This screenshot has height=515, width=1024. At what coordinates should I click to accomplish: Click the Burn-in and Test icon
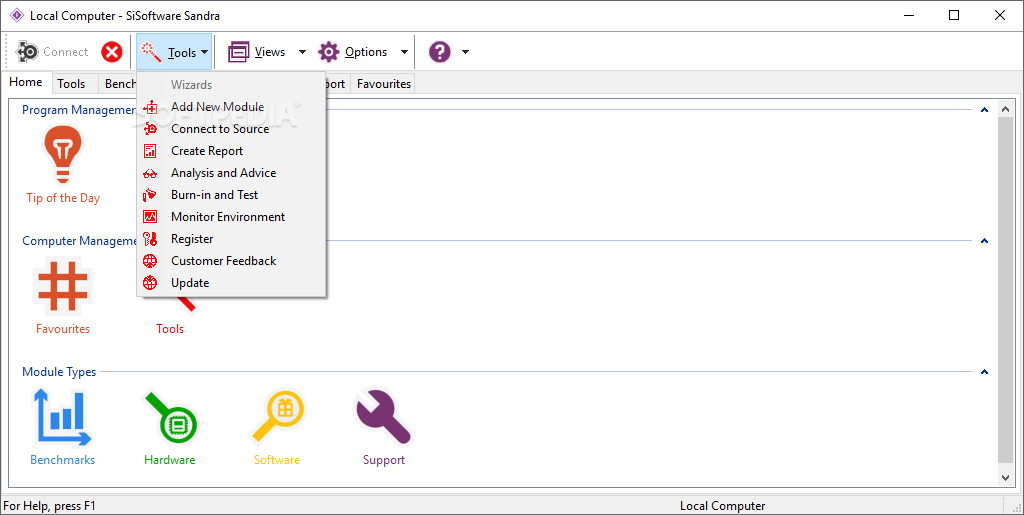(150, 195)
